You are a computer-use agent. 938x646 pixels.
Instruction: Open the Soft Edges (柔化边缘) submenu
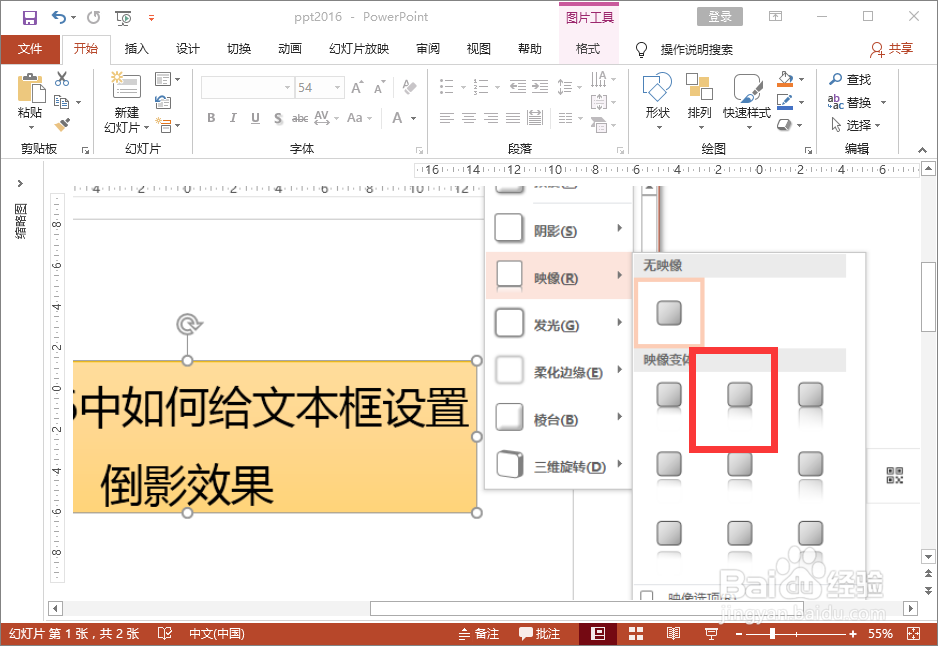[559, 371]
